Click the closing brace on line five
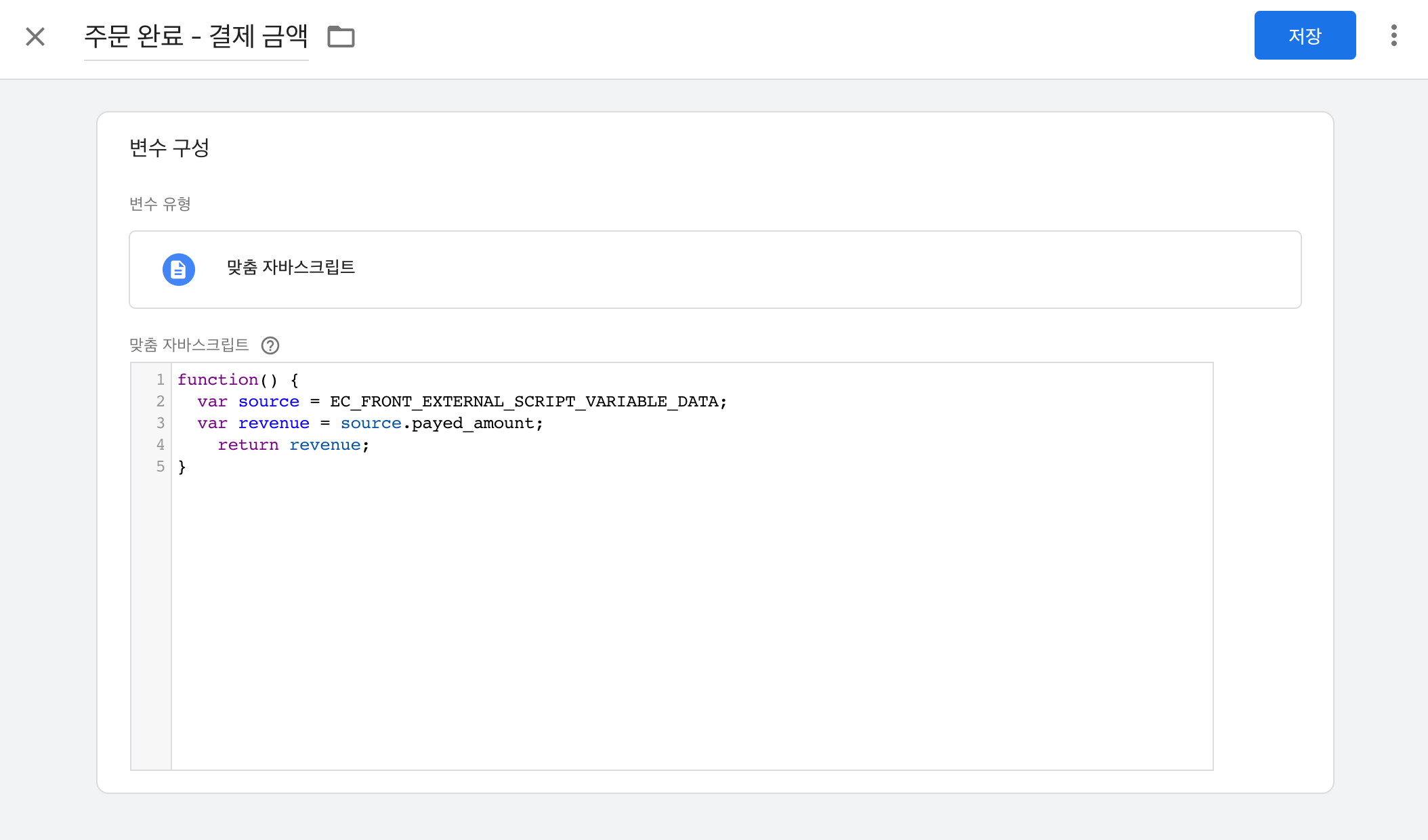The image size is (1428, 840). [182, 467]
